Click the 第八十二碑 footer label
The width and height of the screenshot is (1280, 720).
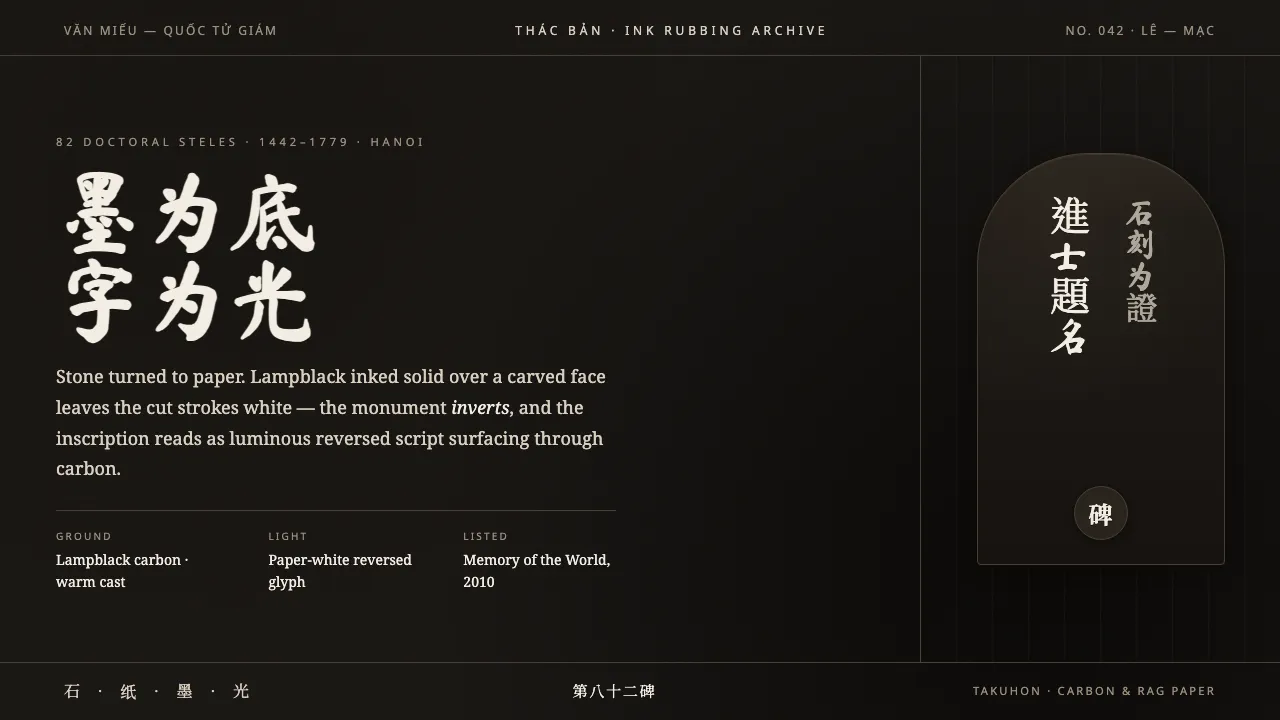(x=614, y=691)
